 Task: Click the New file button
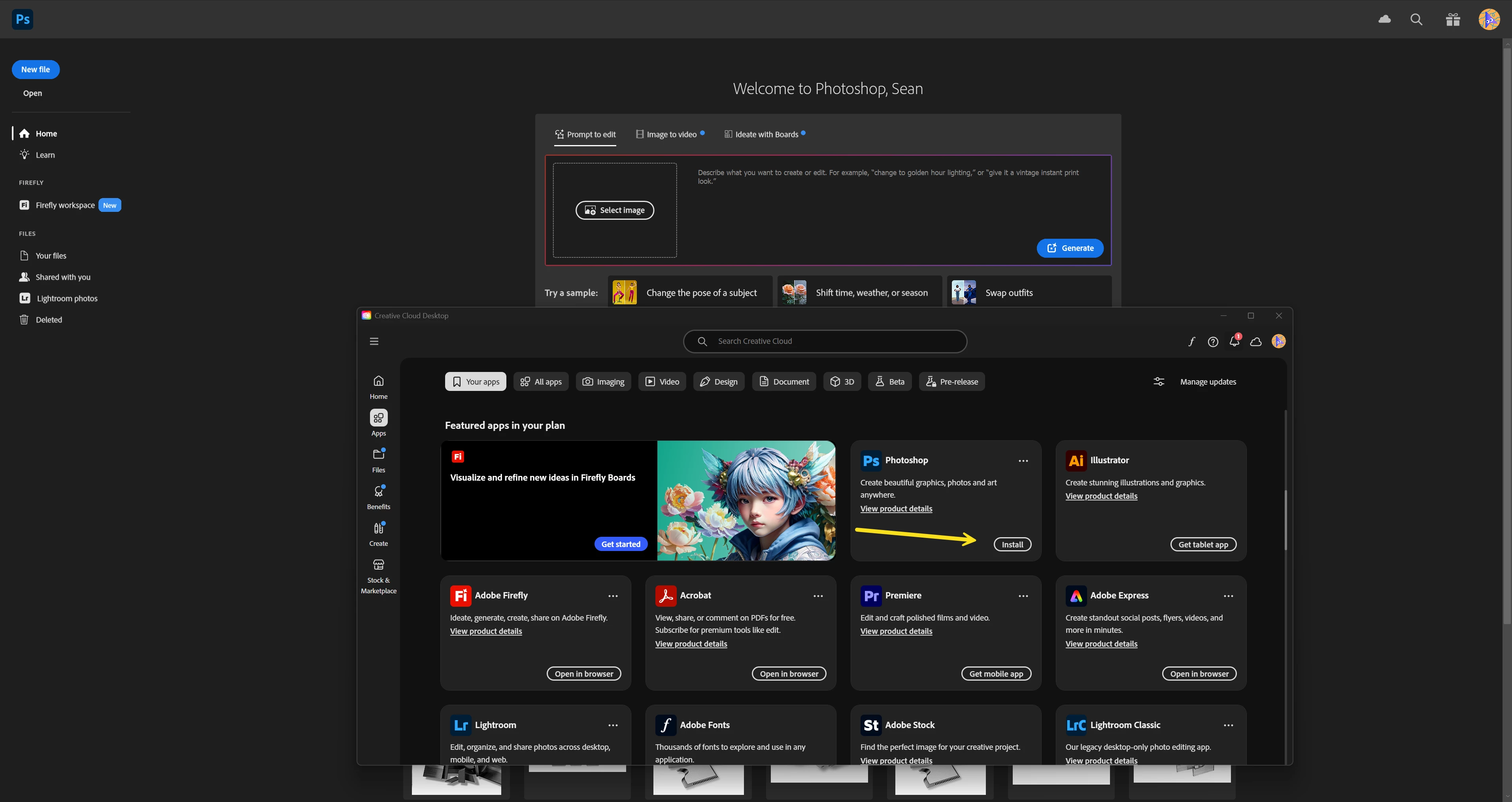[x=36, y=69]
